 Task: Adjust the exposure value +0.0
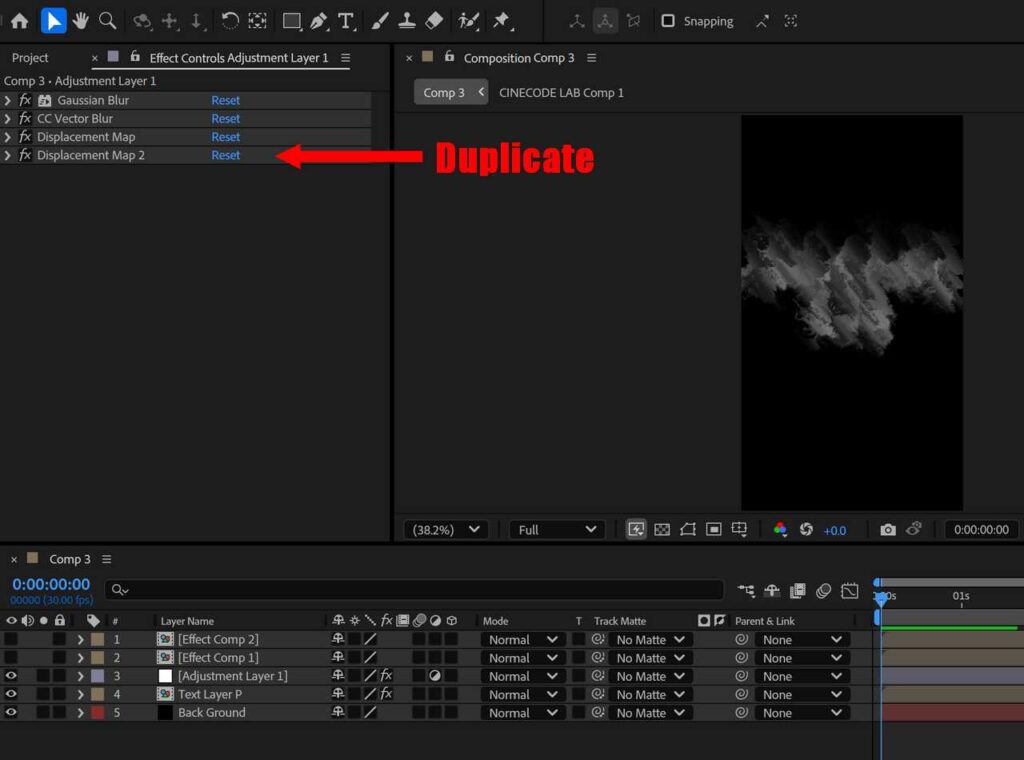coord(835,530)
